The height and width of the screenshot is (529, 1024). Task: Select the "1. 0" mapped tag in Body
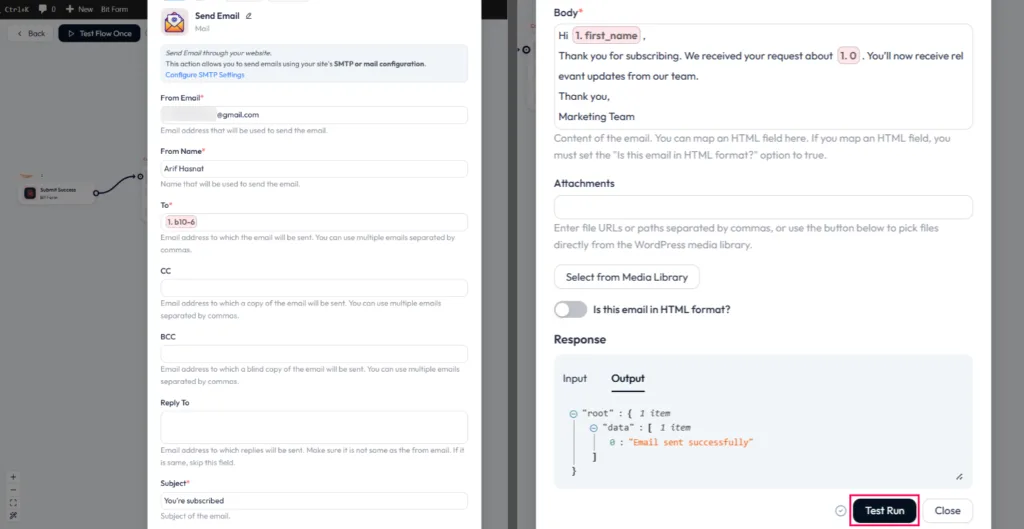(848, 56)
